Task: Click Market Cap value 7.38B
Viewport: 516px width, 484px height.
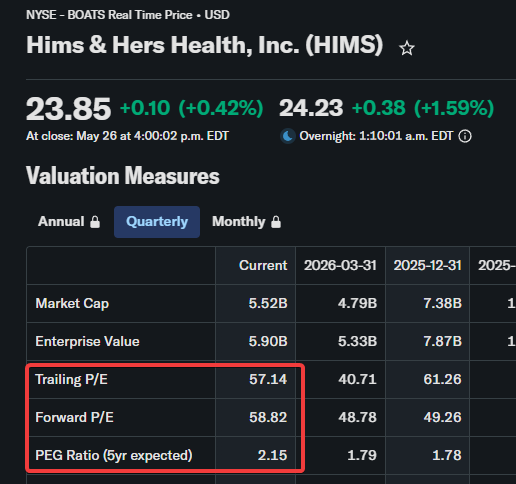Action: click(x=443, y=304)
